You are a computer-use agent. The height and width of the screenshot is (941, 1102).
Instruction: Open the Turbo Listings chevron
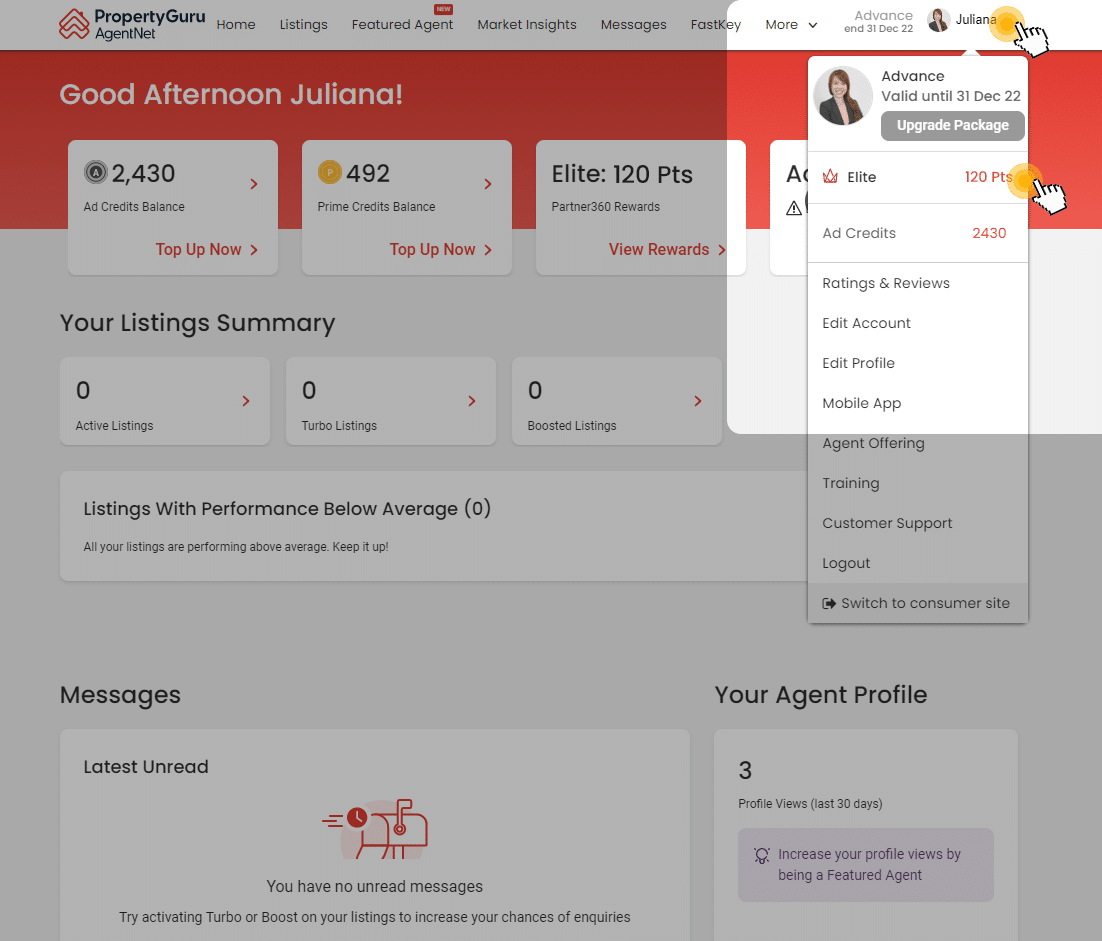point(472,401)
